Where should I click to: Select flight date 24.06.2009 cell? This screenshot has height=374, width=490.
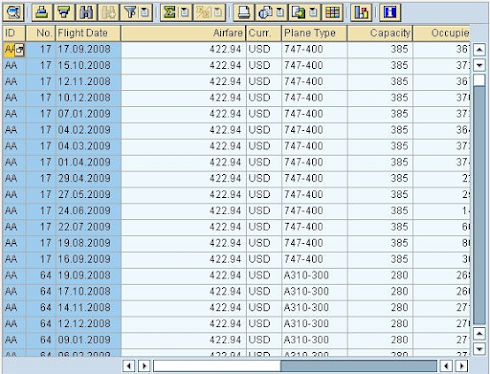coord(88,211)
